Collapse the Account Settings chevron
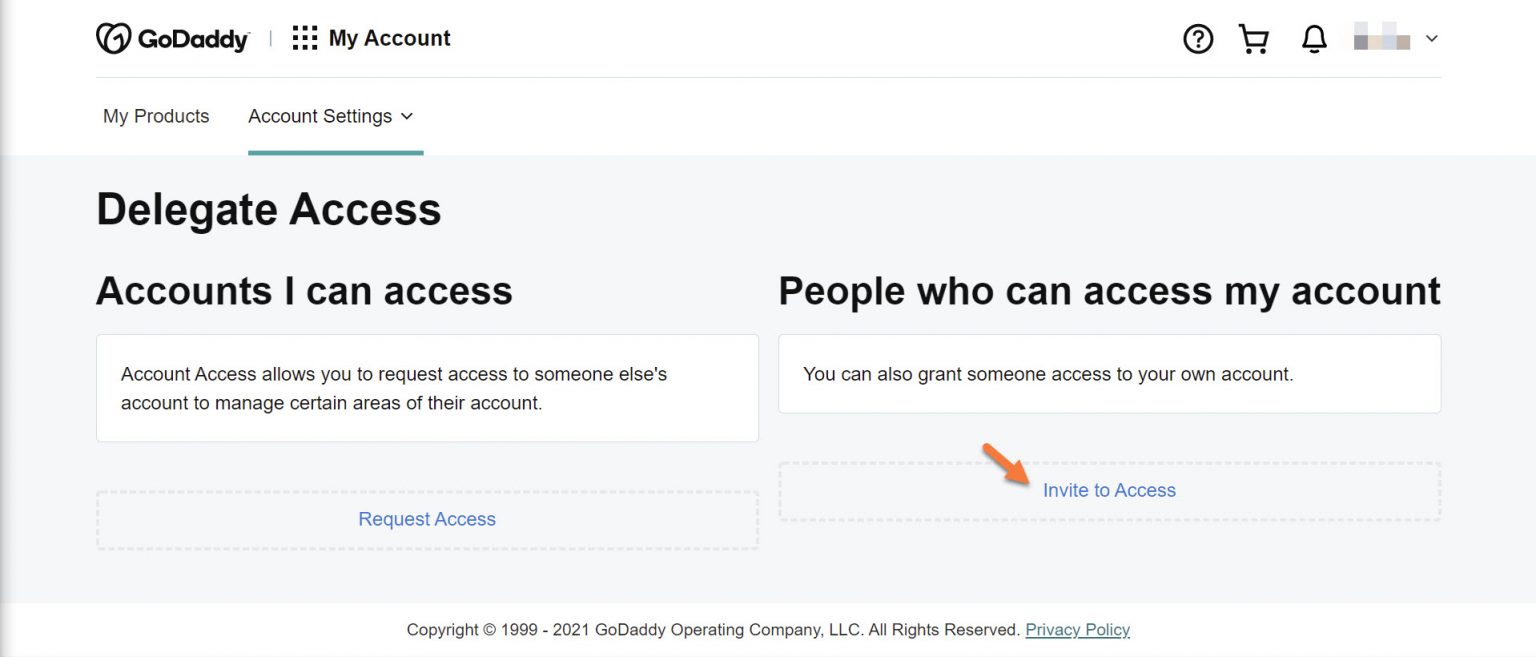1536x657 pixels. 408,117
